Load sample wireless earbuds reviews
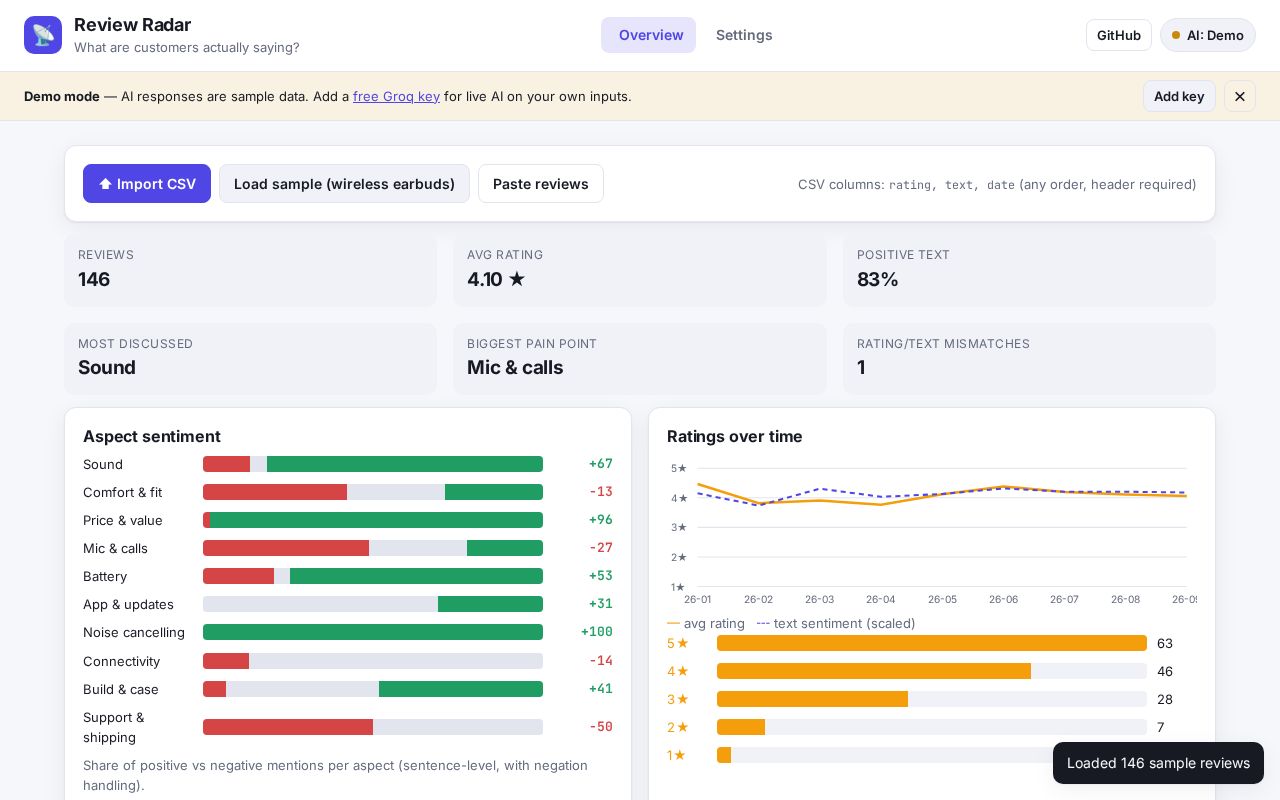Image resolution: width=1280 pixels, height=800 pixels. (x=344, y=184)
